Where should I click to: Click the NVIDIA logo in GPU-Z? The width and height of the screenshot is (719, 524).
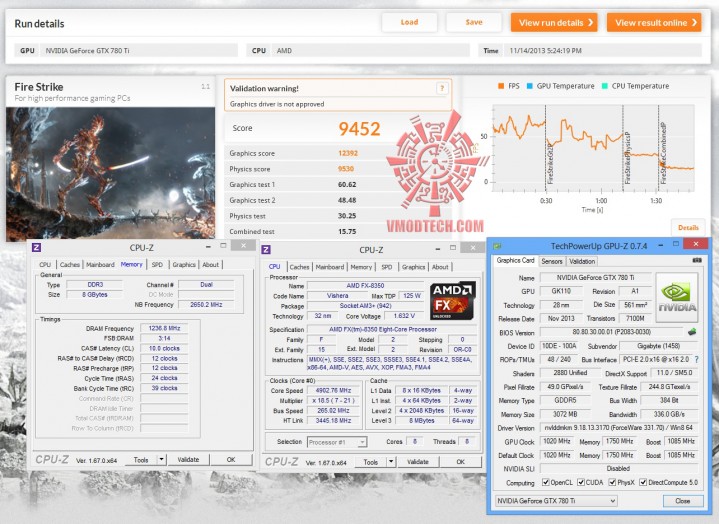pyautogui.click(x=677, y=297)
